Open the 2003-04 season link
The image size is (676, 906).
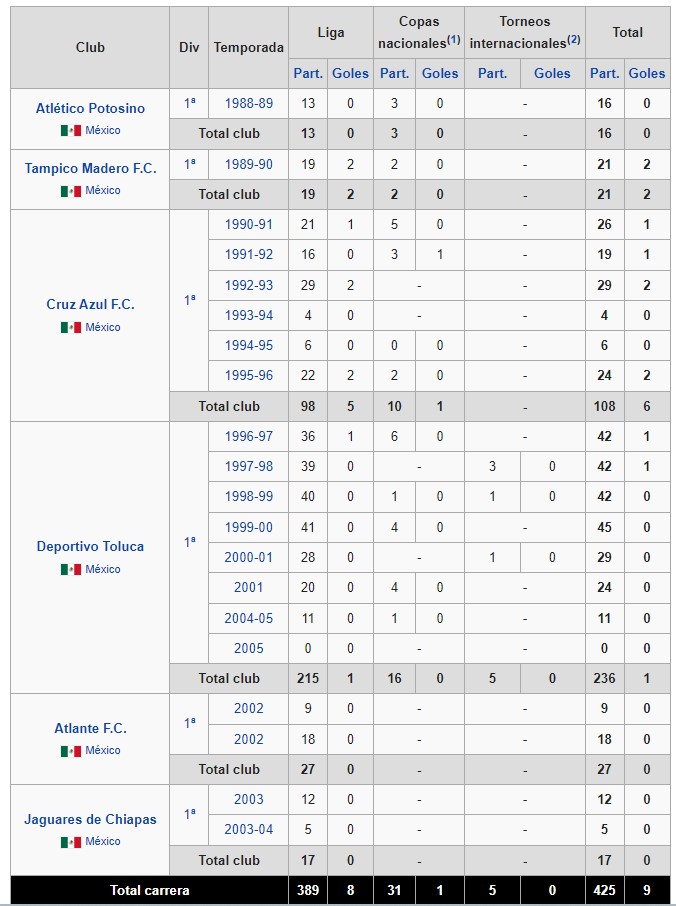[248, 830]
